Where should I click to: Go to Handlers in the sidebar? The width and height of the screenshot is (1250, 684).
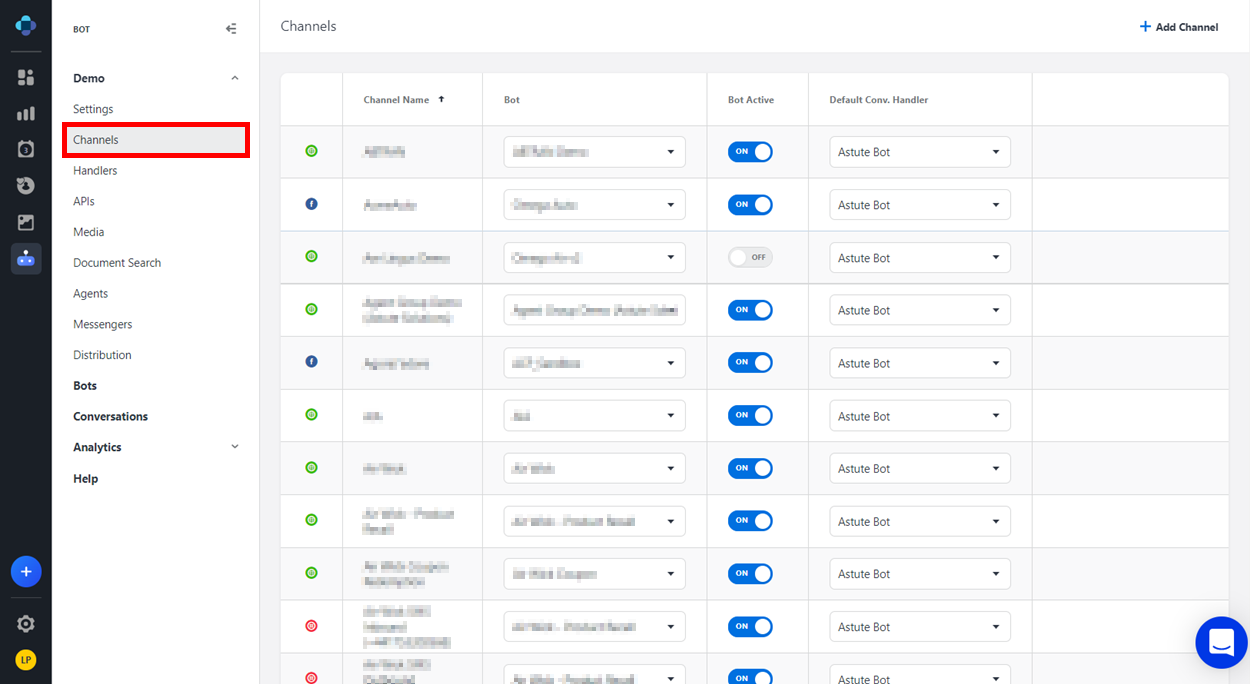(95, 171)
